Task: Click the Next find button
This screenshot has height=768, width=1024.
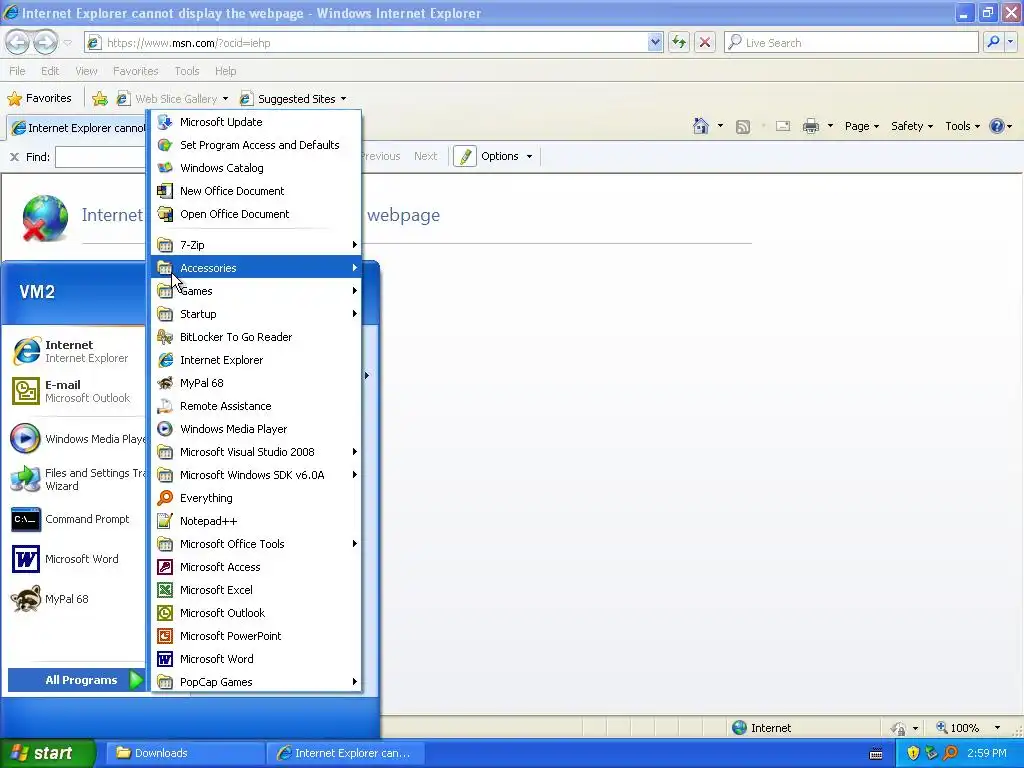Action: (425, 156)
